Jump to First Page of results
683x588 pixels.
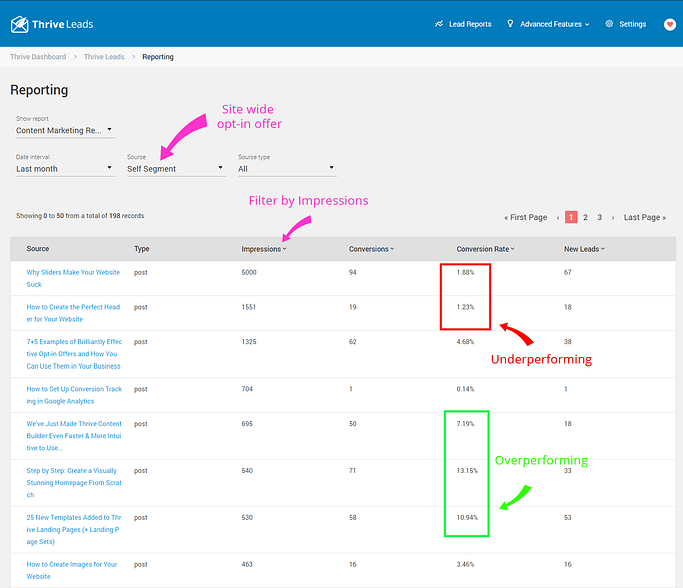click(526, 217)
